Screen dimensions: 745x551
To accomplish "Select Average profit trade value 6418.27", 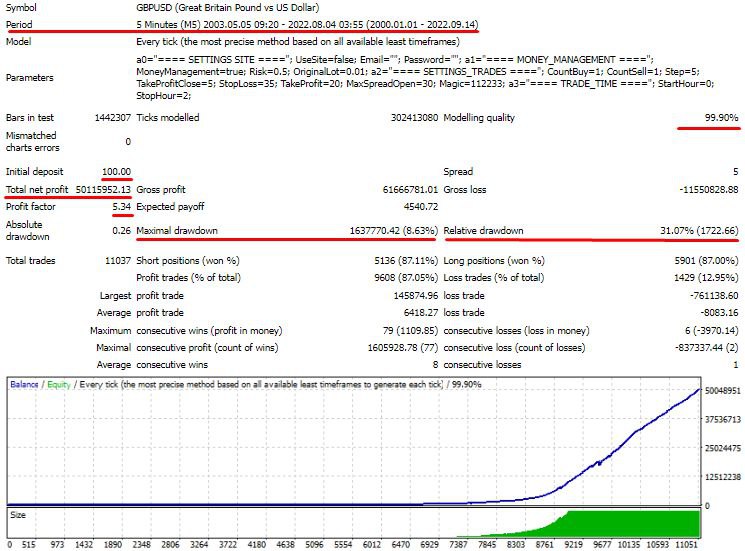I will tap(420, 313).
